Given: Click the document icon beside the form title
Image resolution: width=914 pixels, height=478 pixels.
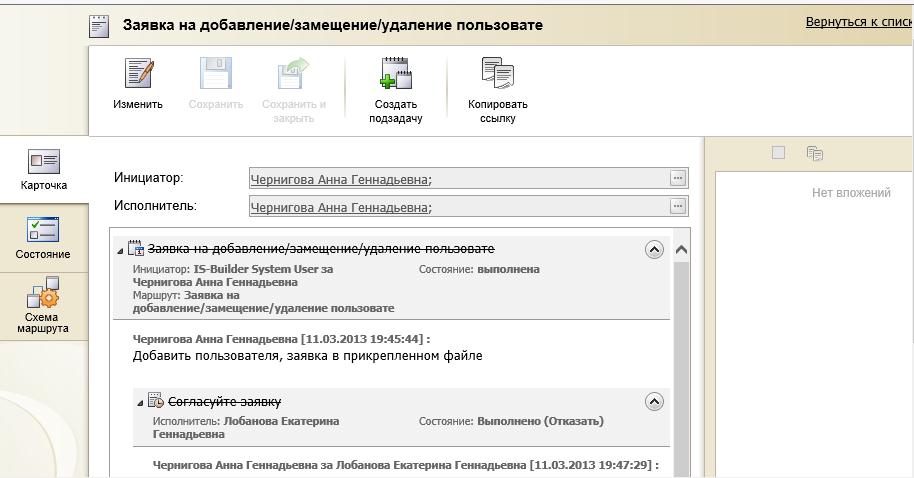Looking at the screenshot, I should coord(100,26).
